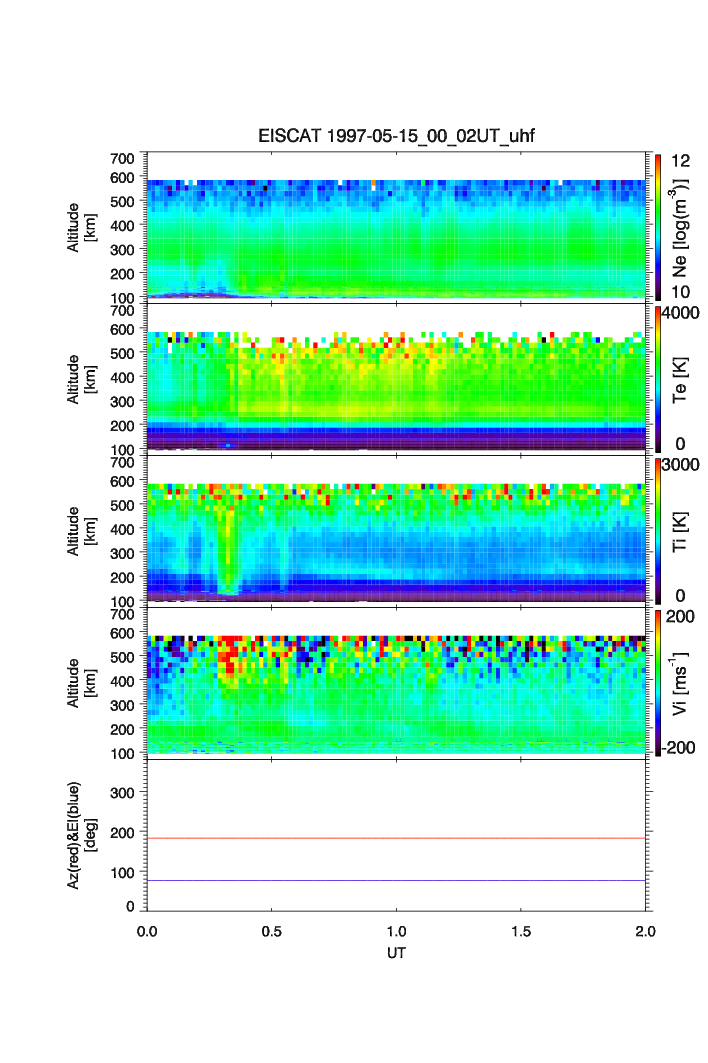Select the Vi [ms-1] colorbar label
The width and height of the screenshot is (708, 1063).
[680, 683]
